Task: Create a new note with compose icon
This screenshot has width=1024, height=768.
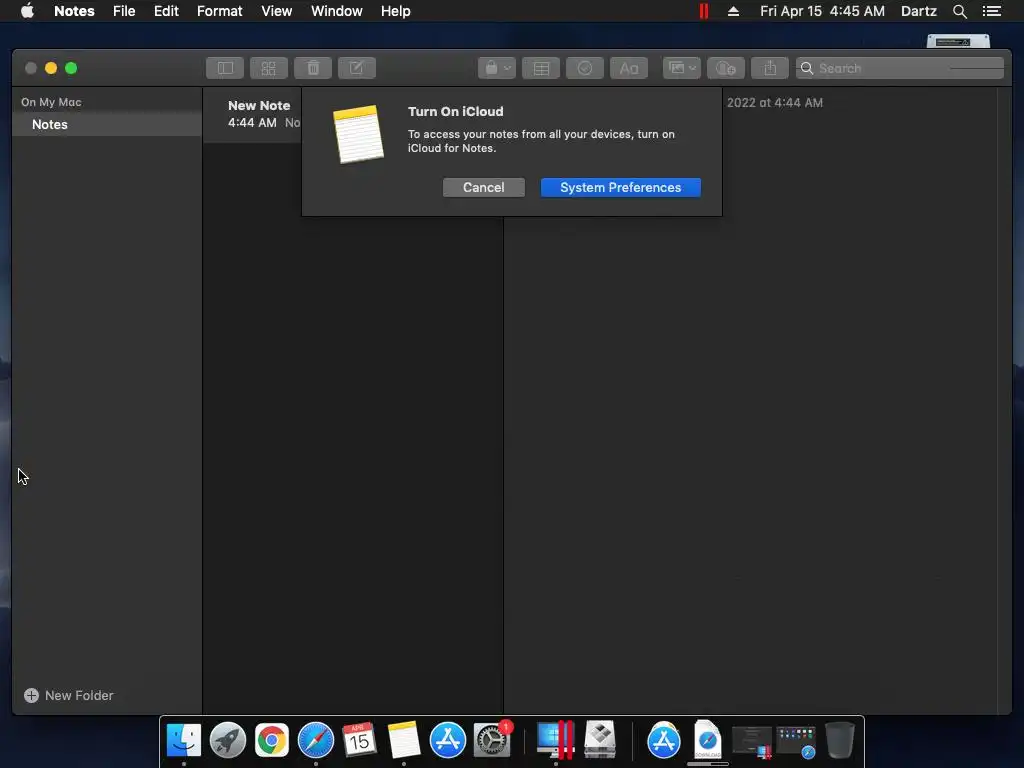Action: (357, 68)
